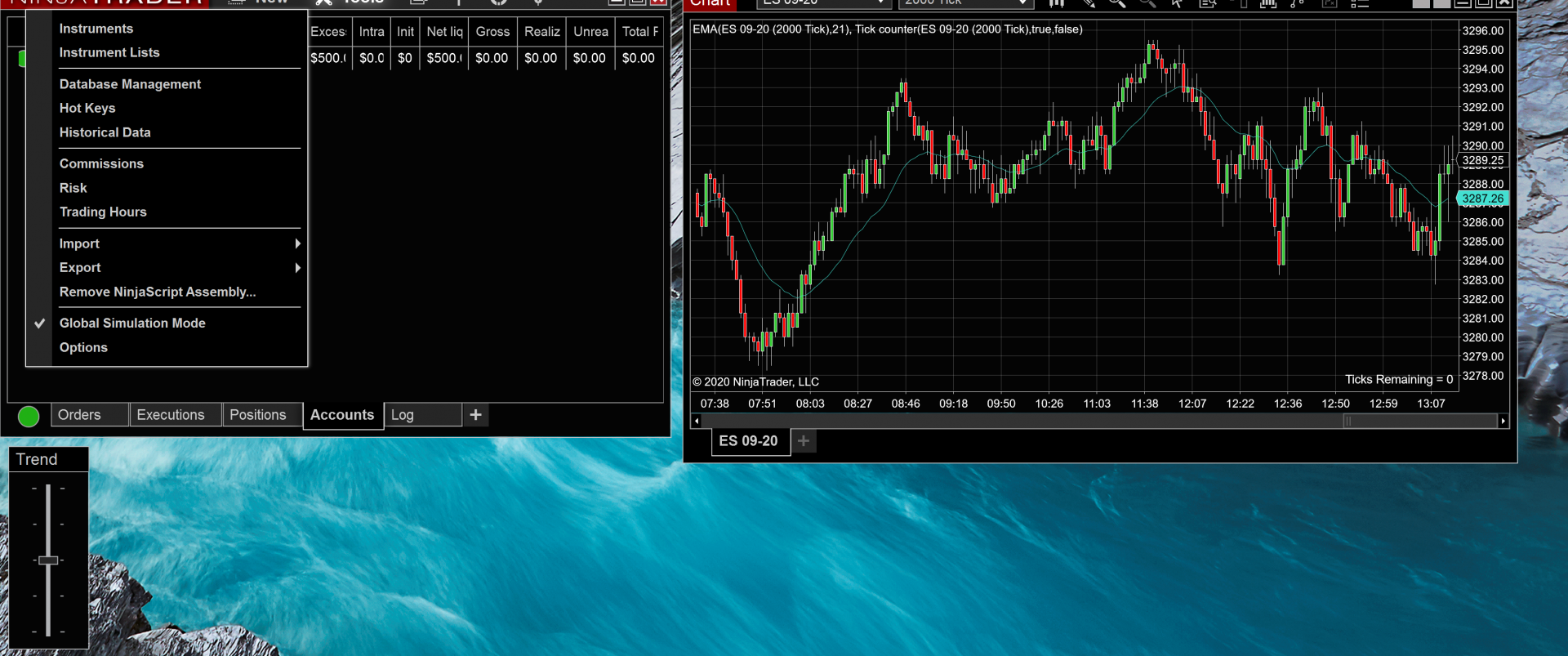1568x656 pixels.
Task: Select the Intra column value cell
Action: (x=372, y=58)
